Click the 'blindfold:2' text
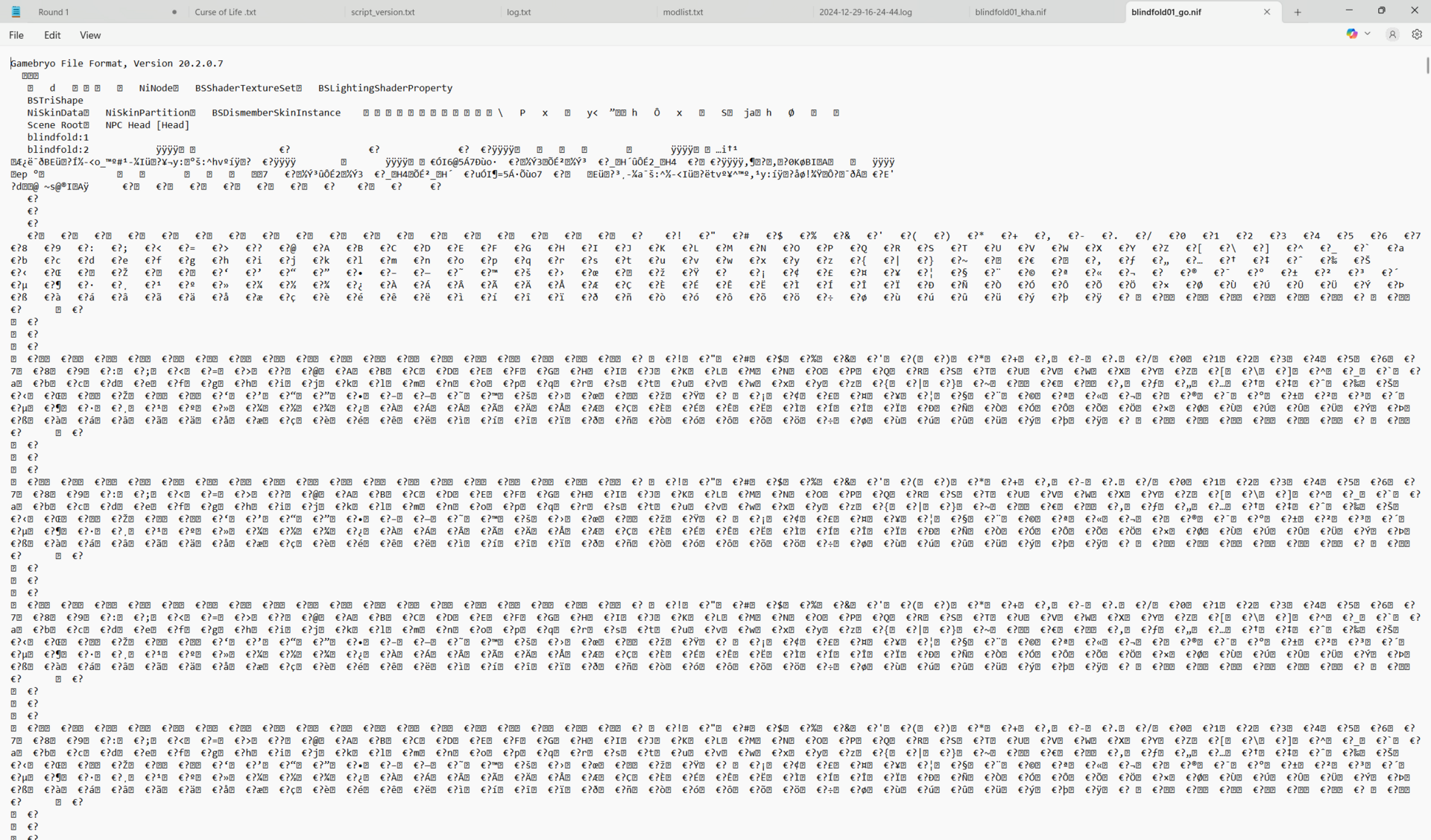 [58, 150]
